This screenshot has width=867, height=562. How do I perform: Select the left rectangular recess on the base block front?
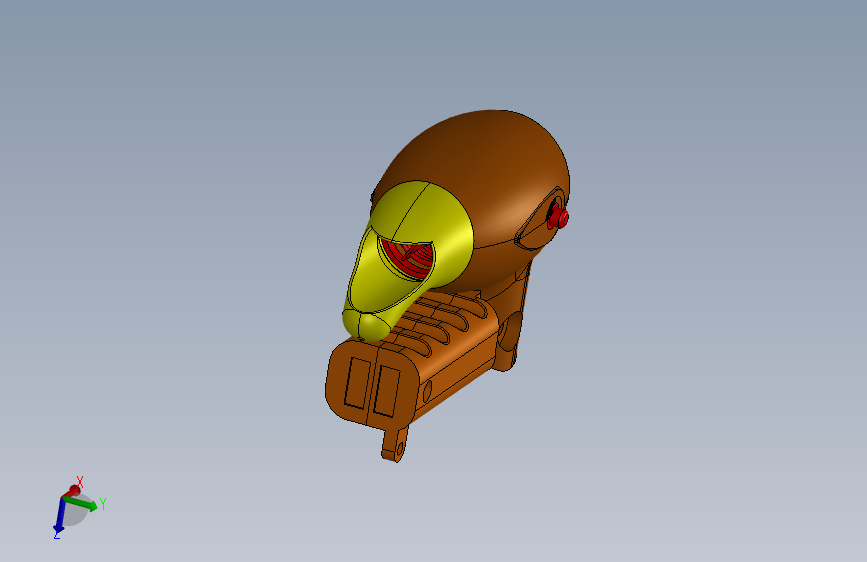357,383
